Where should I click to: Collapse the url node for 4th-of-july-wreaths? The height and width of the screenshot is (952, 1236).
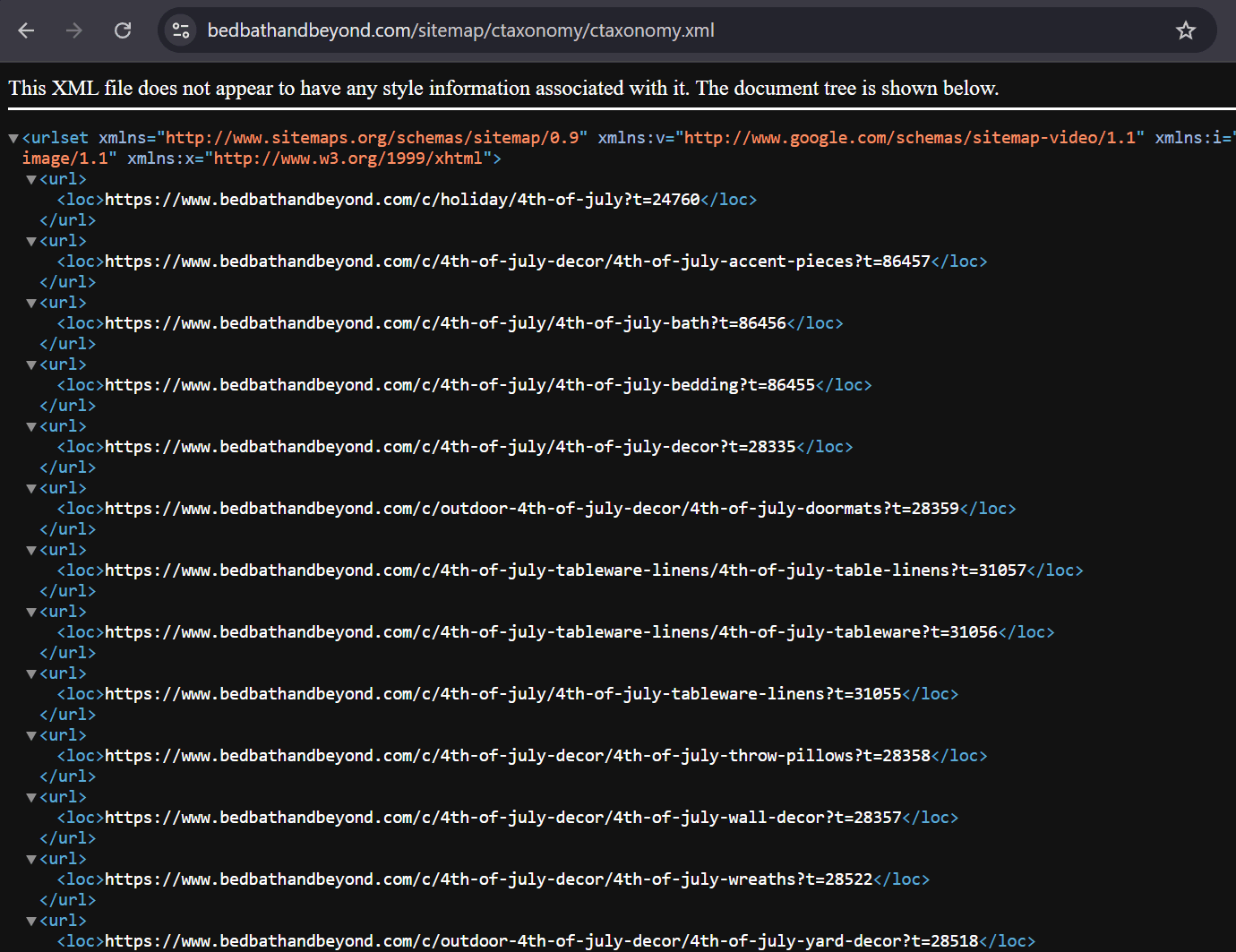click(x=31, y=860)
